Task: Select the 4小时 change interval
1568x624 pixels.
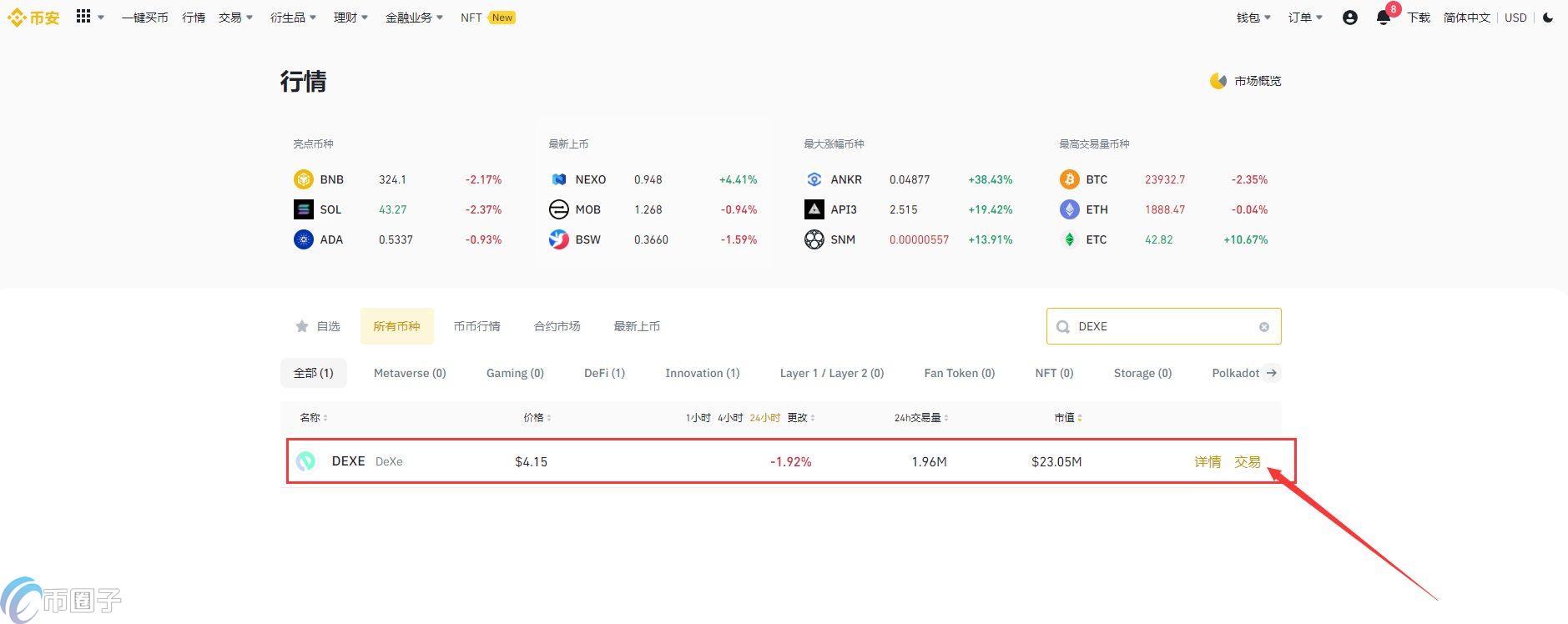Action: pyautogui.click(x=730, y=418)
